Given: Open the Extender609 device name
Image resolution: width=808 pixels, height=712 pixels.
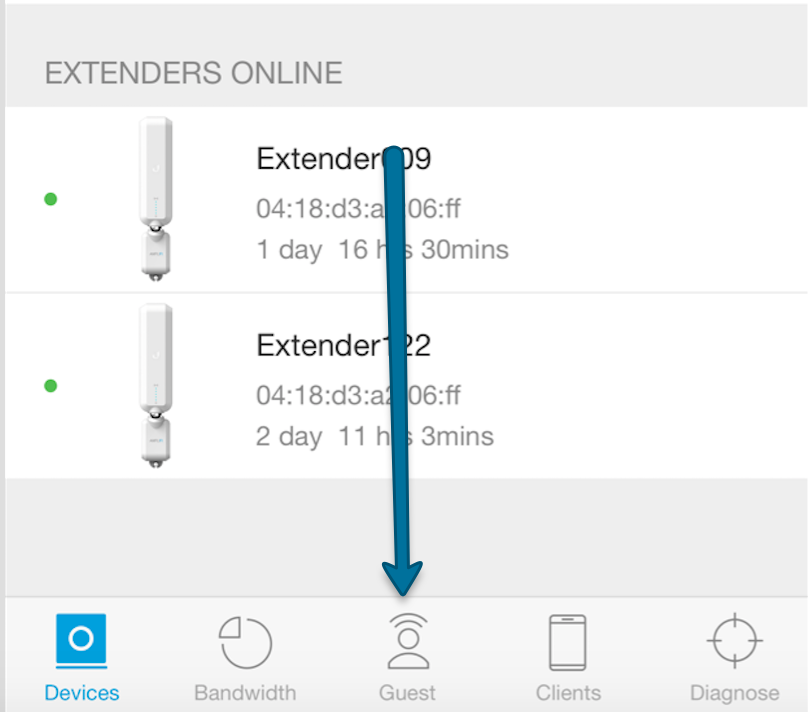Looking at the screenshot, I should point(343,159).
